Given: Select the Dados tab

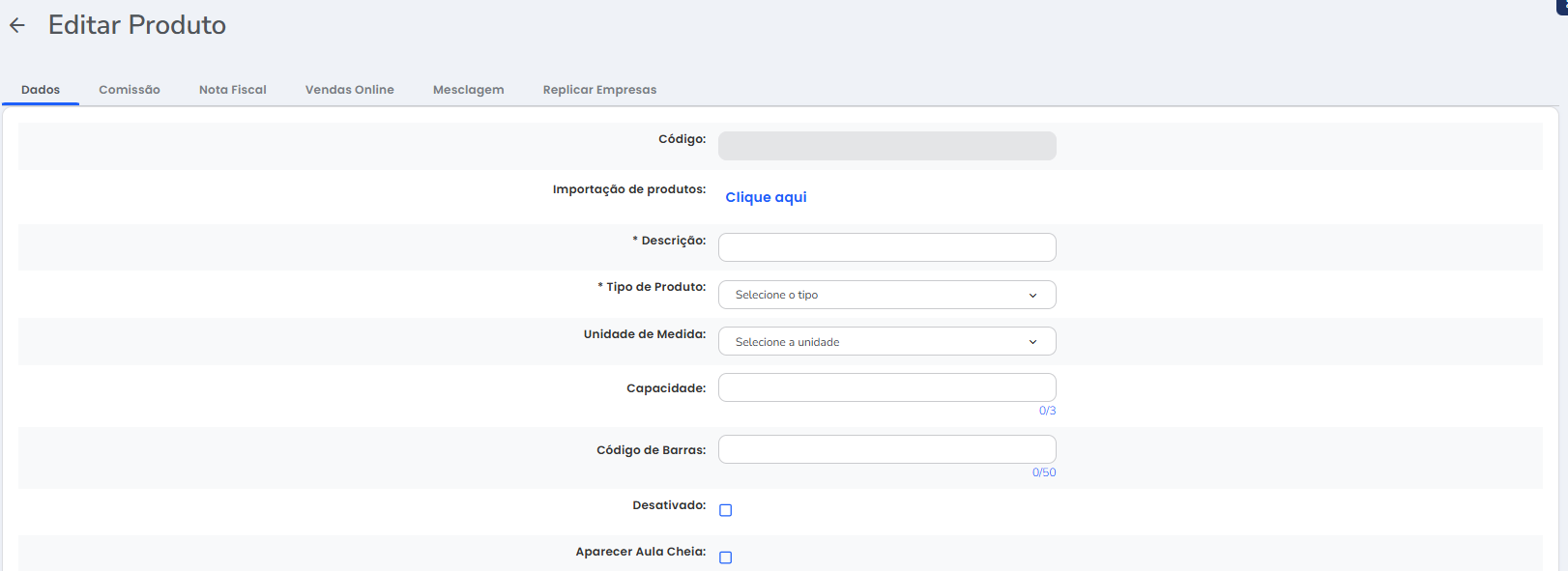Looking at the screenshot, I should (41, 90).
